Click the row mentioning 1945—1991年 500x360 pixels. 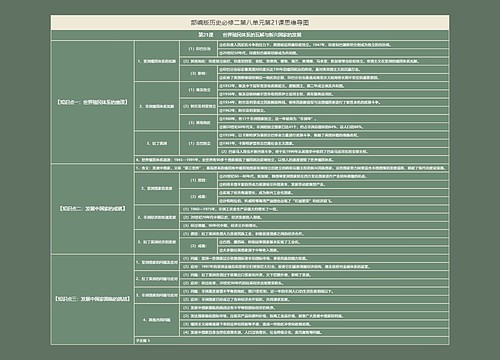click(x=292, y=160)
